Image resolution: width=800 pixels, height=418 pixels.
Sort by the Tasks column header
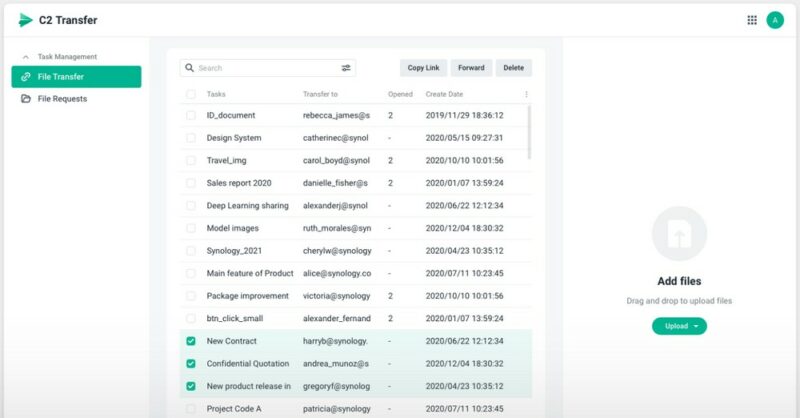pyautogui.click(x=216, y=94)
